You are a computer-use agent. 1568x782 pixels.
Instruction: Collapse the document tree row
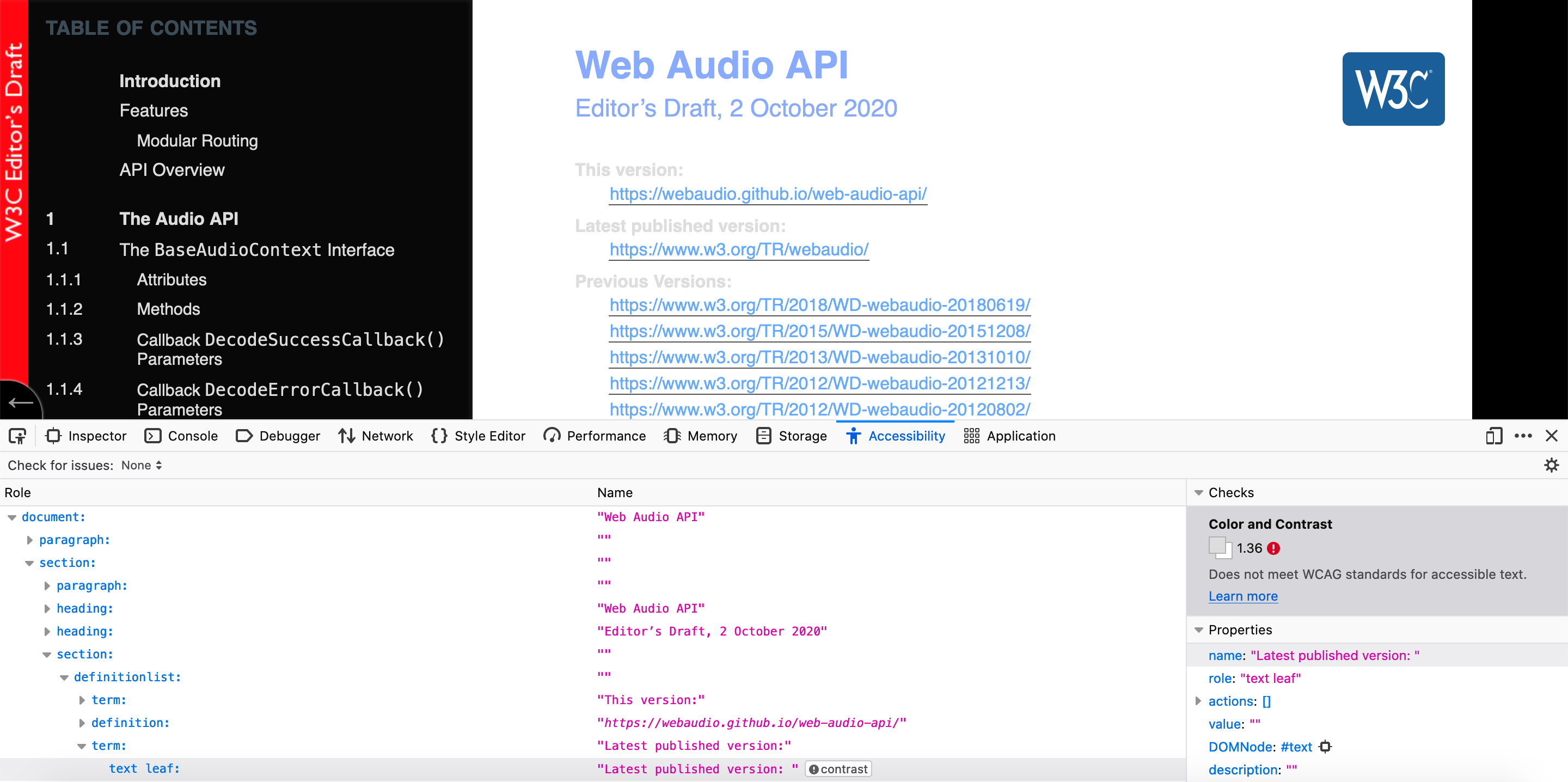click(x=11, y=517)
